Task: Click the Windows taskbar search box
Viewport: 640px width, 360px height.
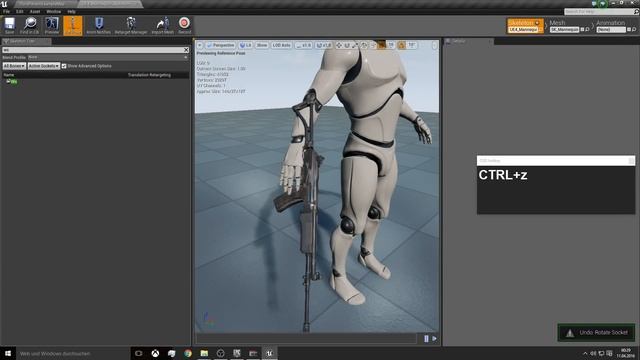Action: (x=73, y=353)
